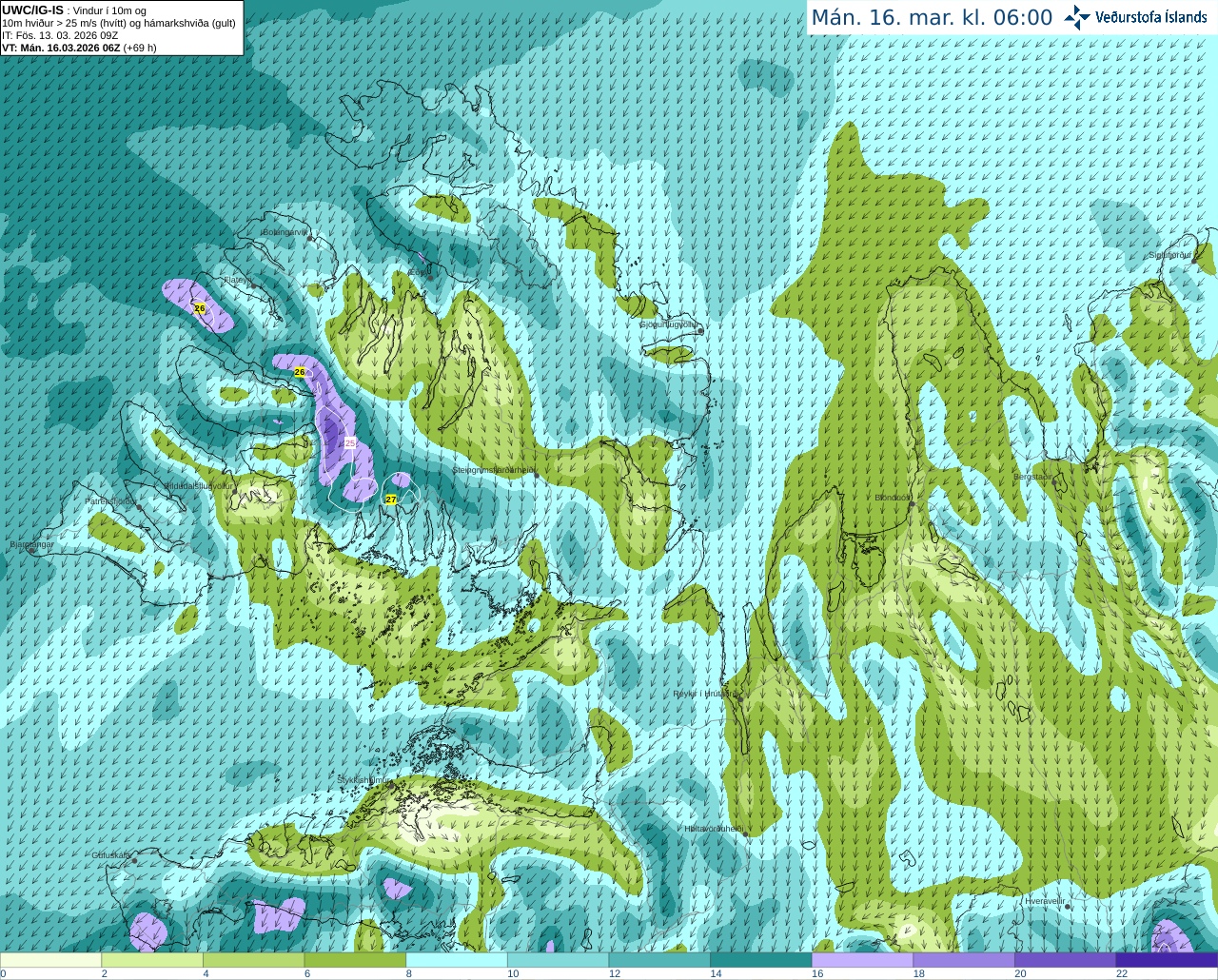Click the Bjargtangar station label
This screenshot has height=980, width=1218.
click(x=32, y=544)
